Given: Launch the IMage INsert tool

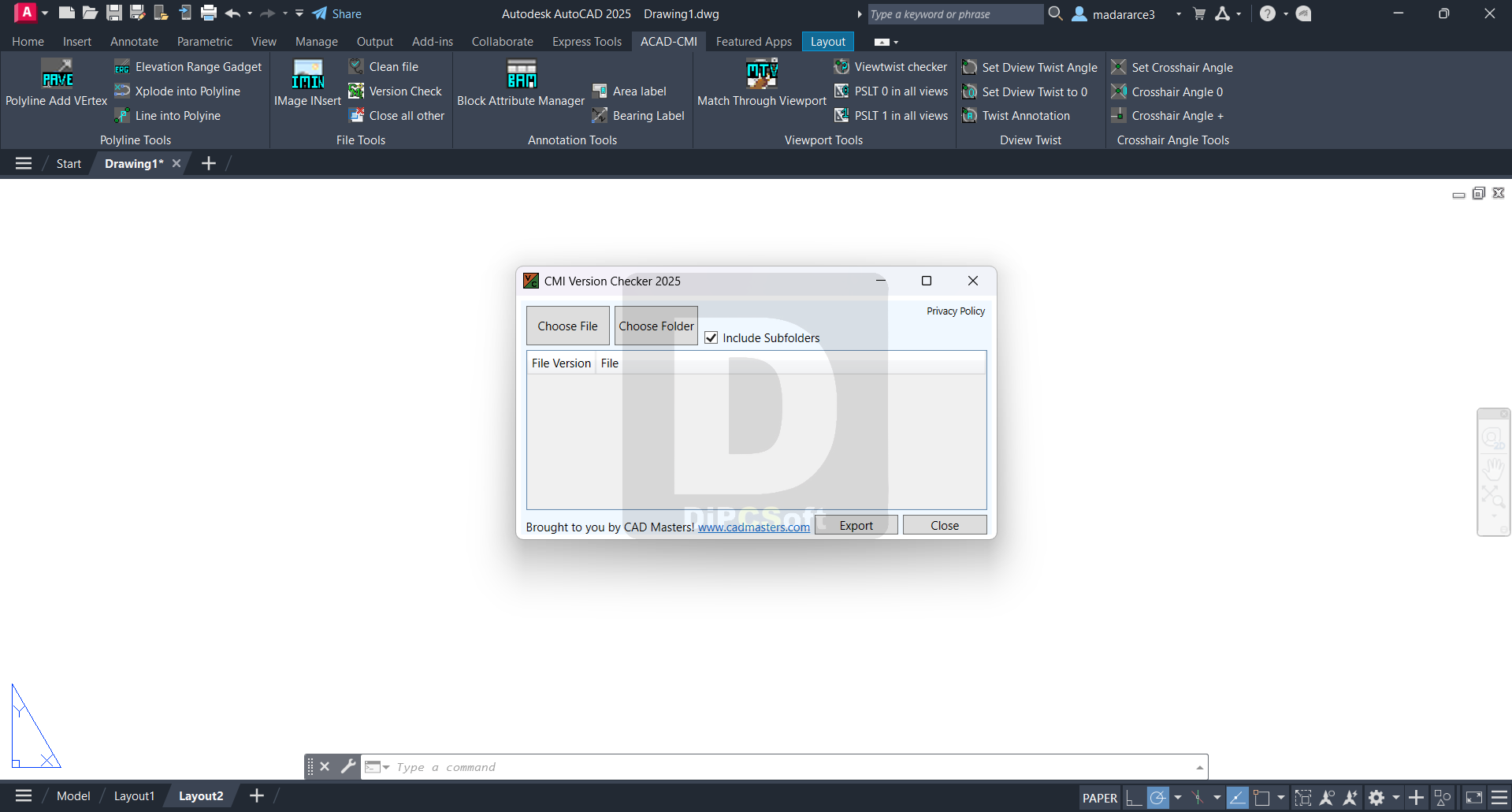Looking at the screenshot, I should click(x=307, y=83).
